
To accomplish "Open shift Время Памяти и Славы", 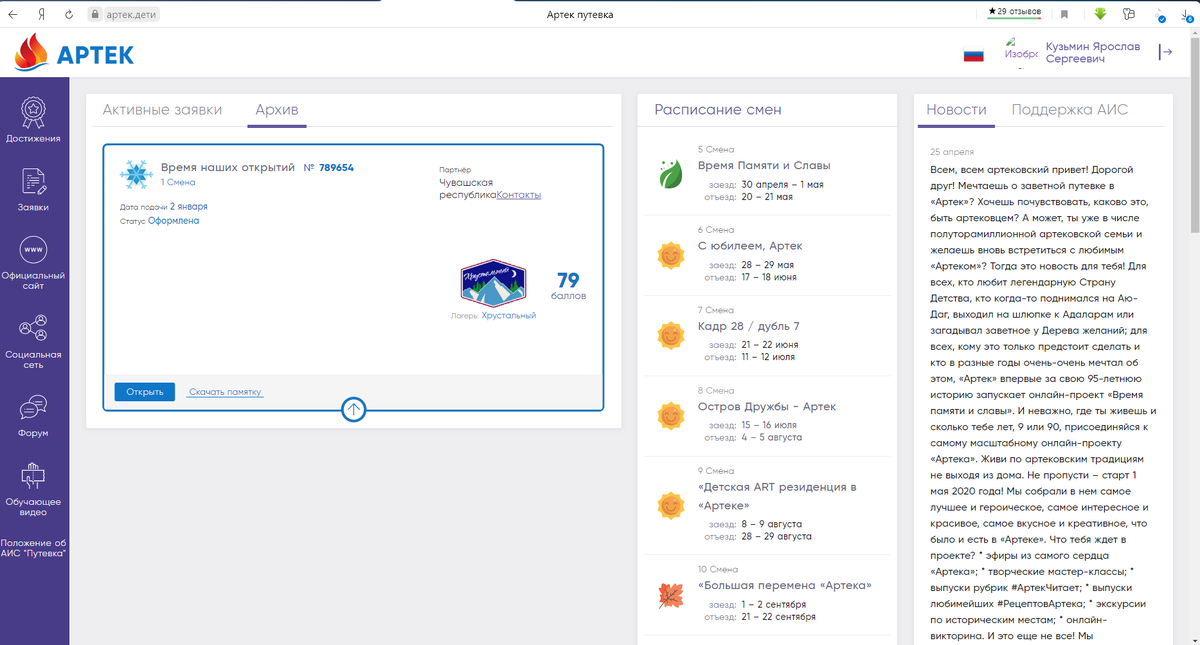I will [x=764, y=165].
